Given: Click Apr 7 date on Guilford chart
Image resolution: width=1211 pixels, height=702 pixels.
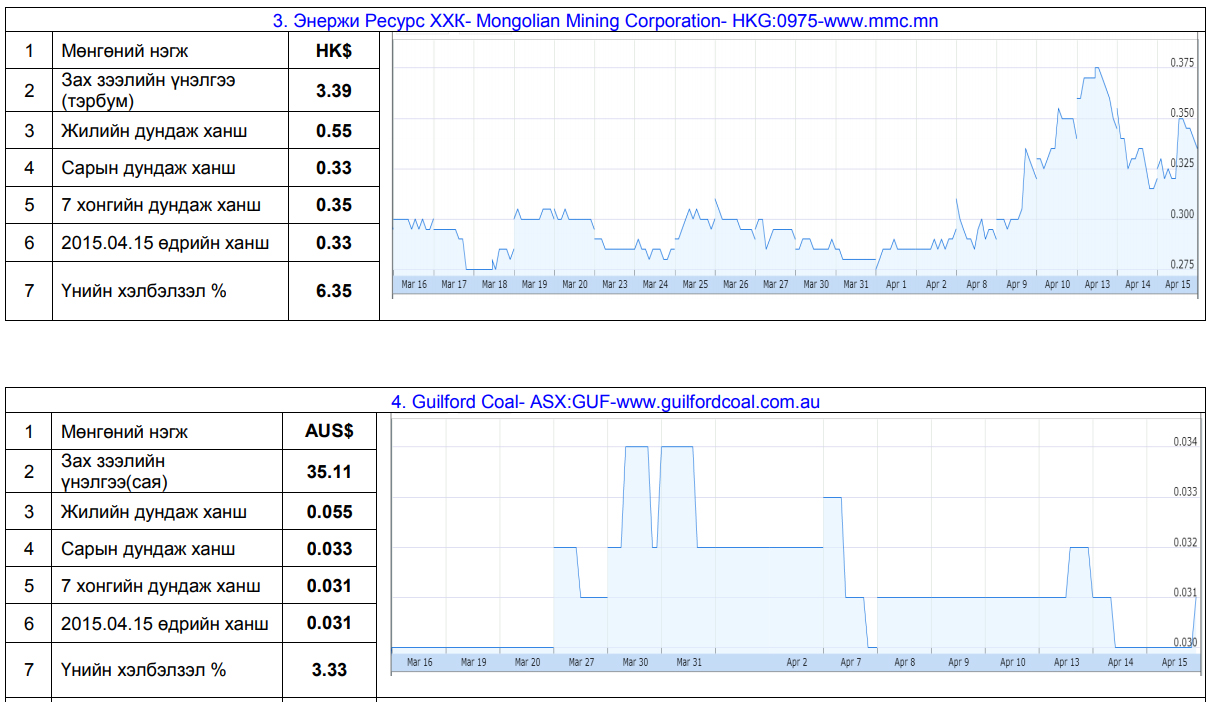Looking at the screenshot, I should coord(851,662).
